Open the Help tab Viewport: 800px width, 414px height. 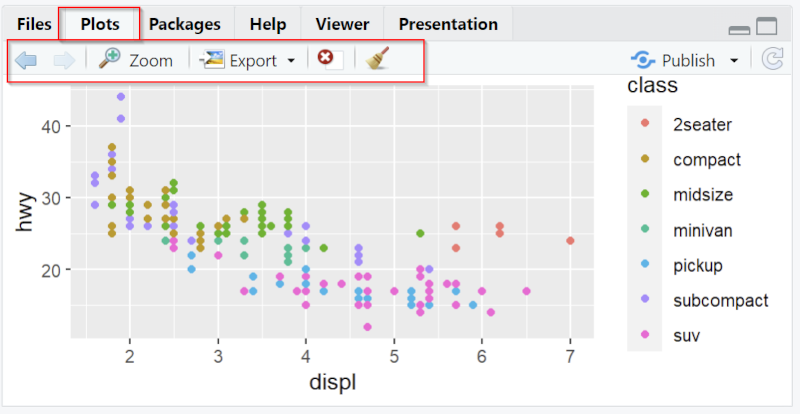tap(268, 24)
